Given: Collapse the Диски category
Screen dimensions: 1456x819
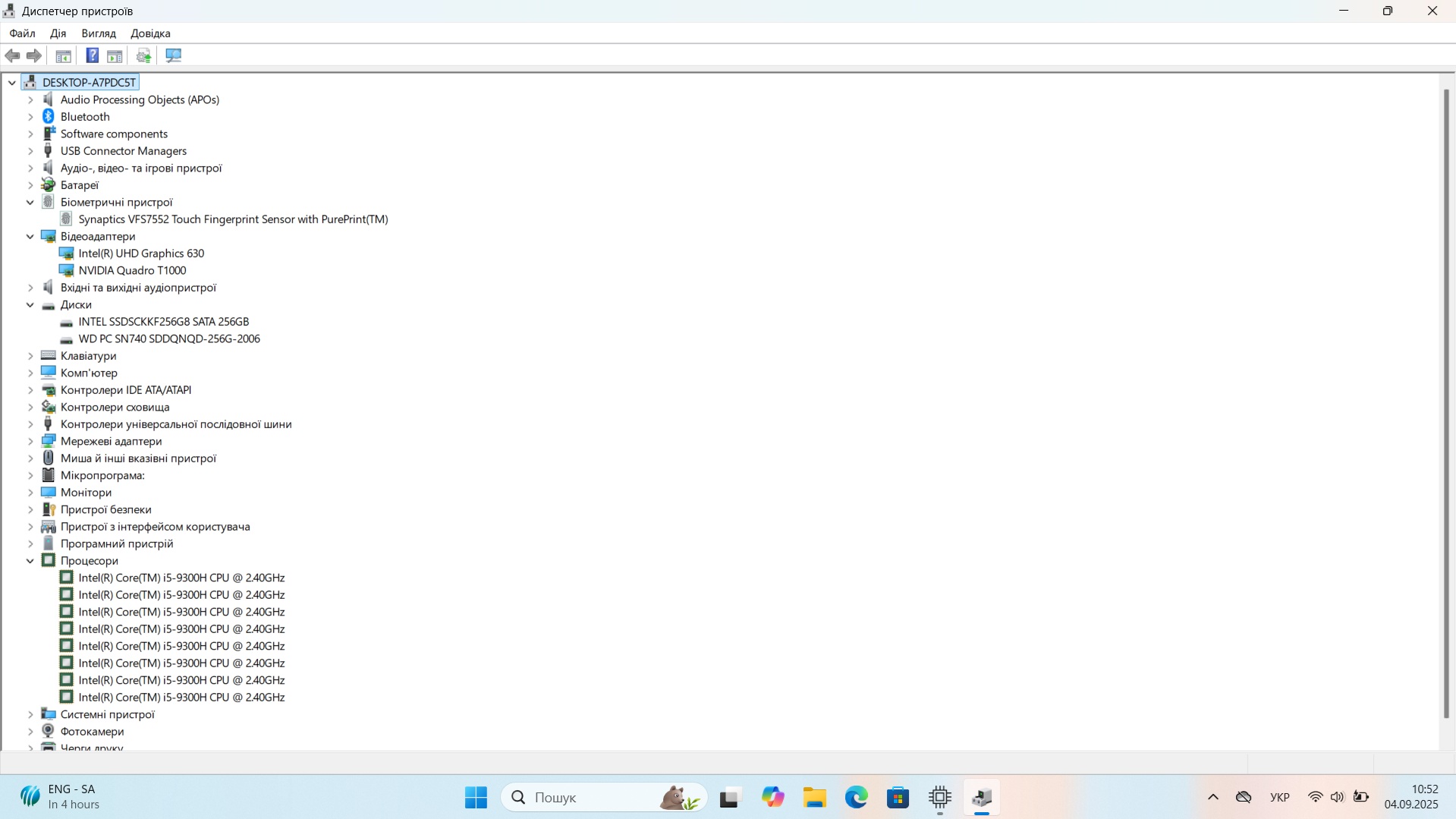Looking at the screenshot, I should pos(30,304).
